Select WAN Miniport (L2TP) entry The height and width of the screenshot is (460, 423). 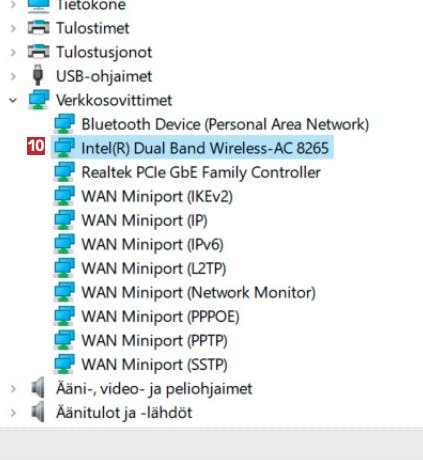coord(154,269)
